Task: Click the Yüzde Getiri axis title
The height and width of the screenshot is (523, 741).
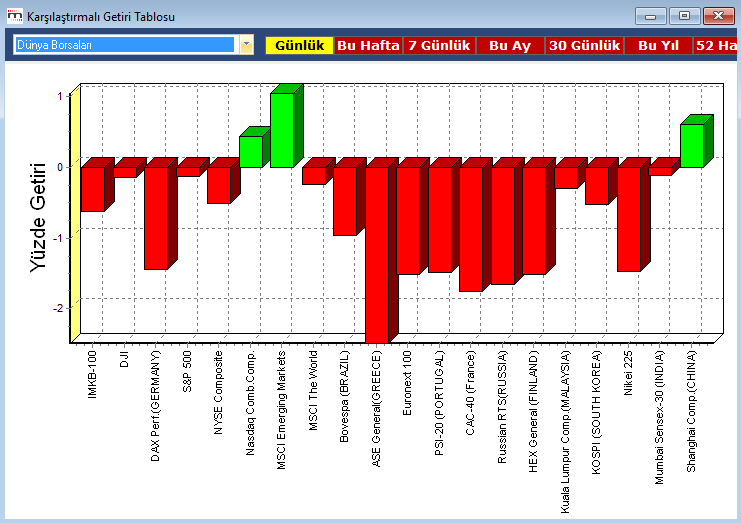Action: pyautogui.click(x=38, y=218)
